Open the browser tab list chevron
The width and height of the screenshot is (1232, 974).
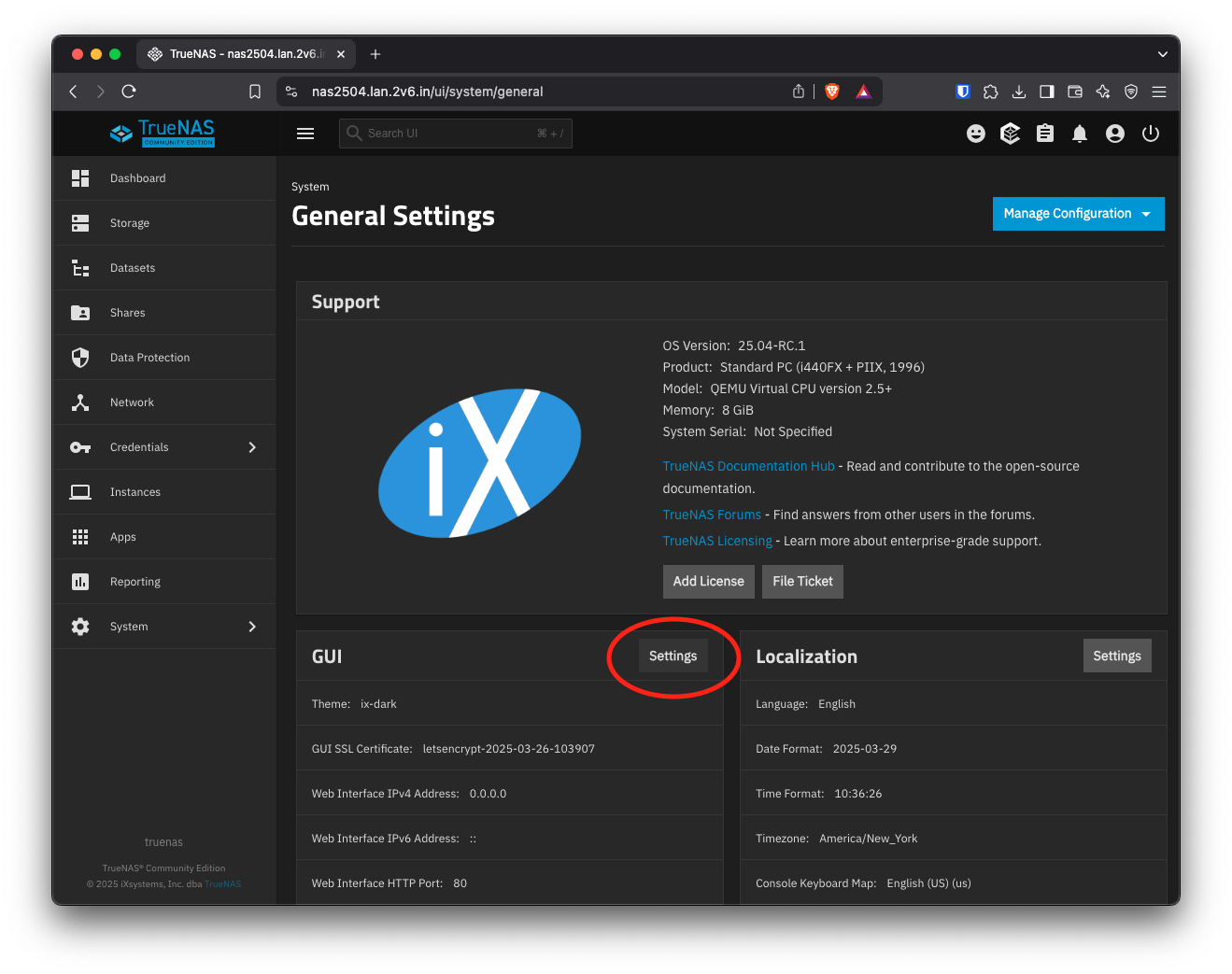click(1163, 54)
